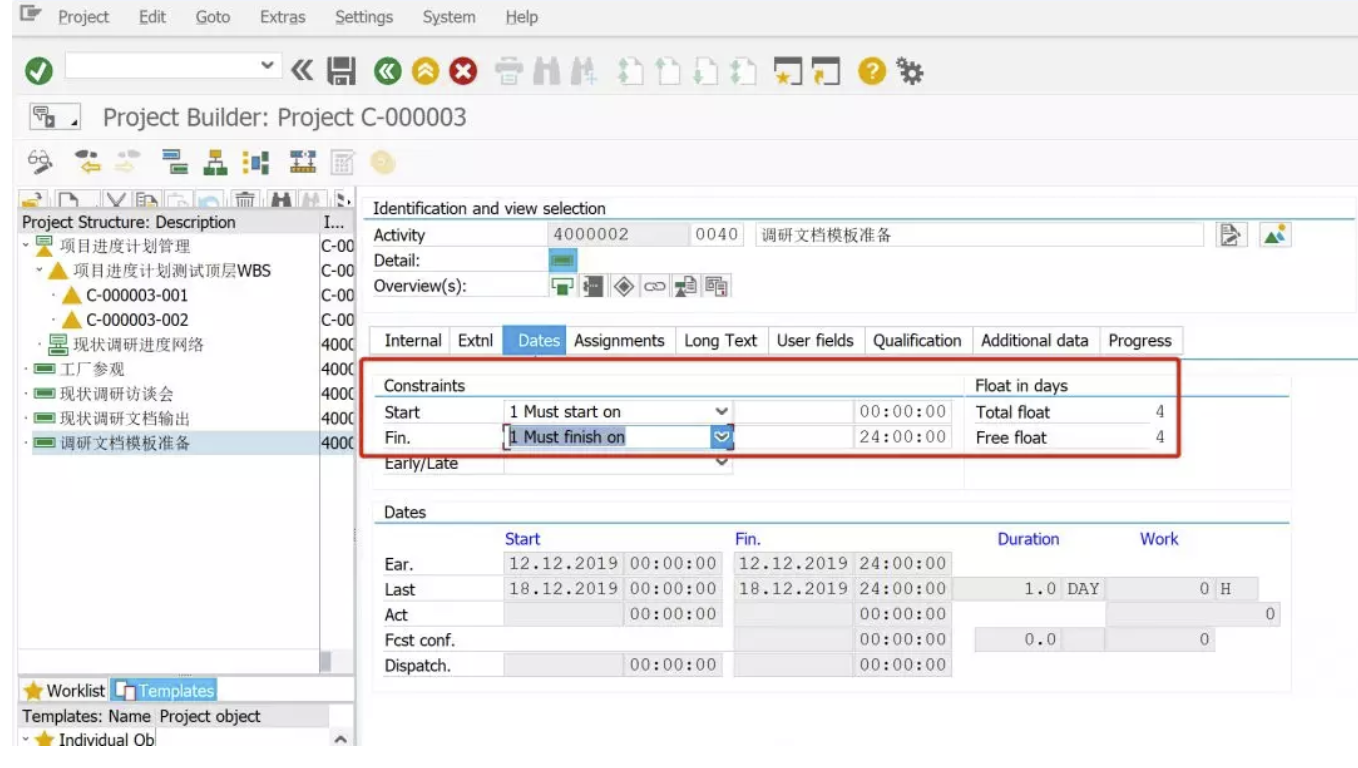Collapse the 项目进度计划测试顶层WBS node
Image resolution: width=1358 pixels, height=768 pixels.
[x=40, y=271]
